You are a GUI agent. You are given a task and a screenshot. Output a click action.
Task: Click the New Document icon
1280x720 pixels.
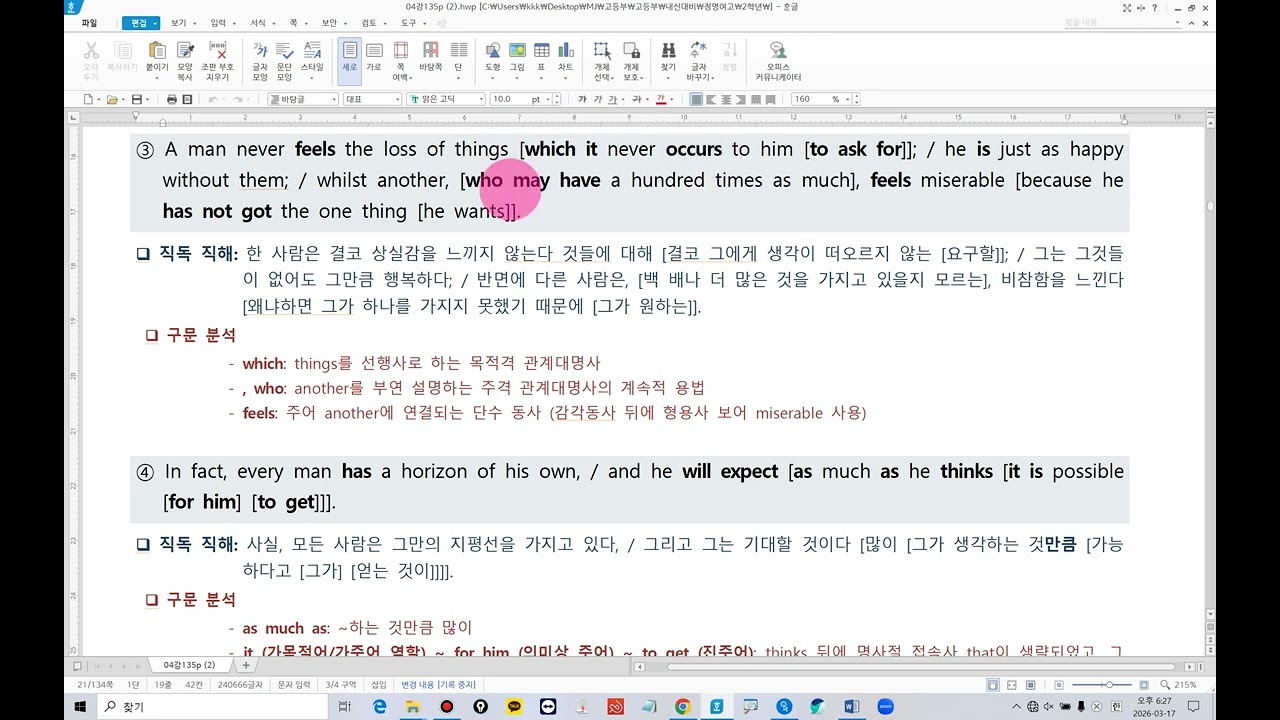click(x=89, y=99)
